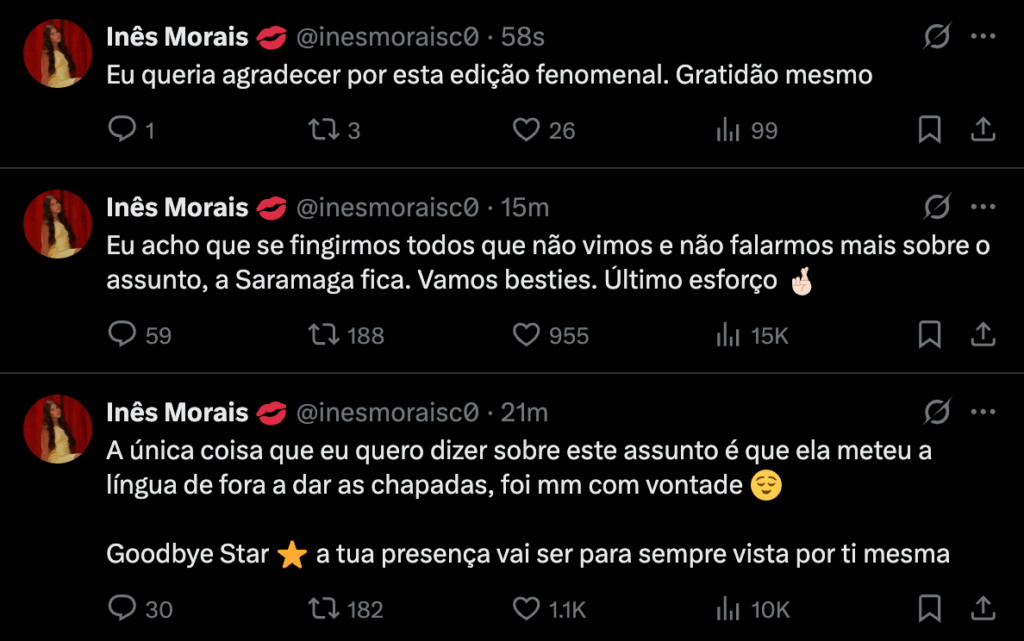1024x641 pixels.
Task: Open the 21m timestamp of the last tweet
Action: [x=524, y=412]
